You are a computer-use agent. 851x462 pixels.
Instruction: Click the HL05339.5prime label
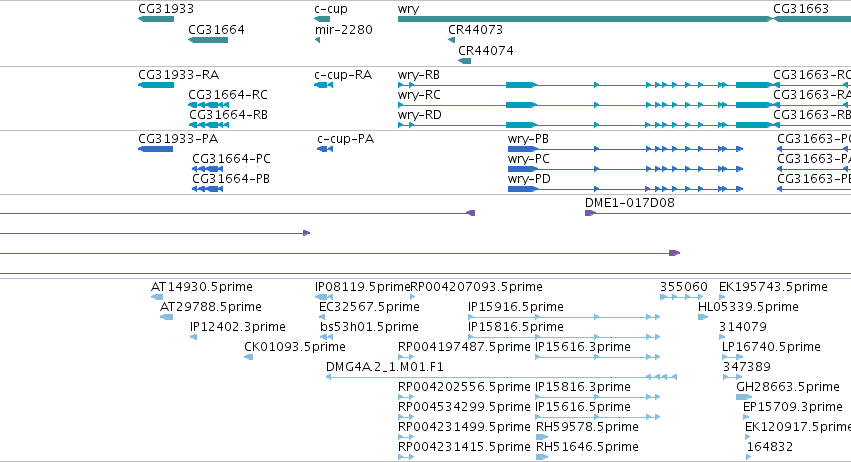click(x=748, y=307)
